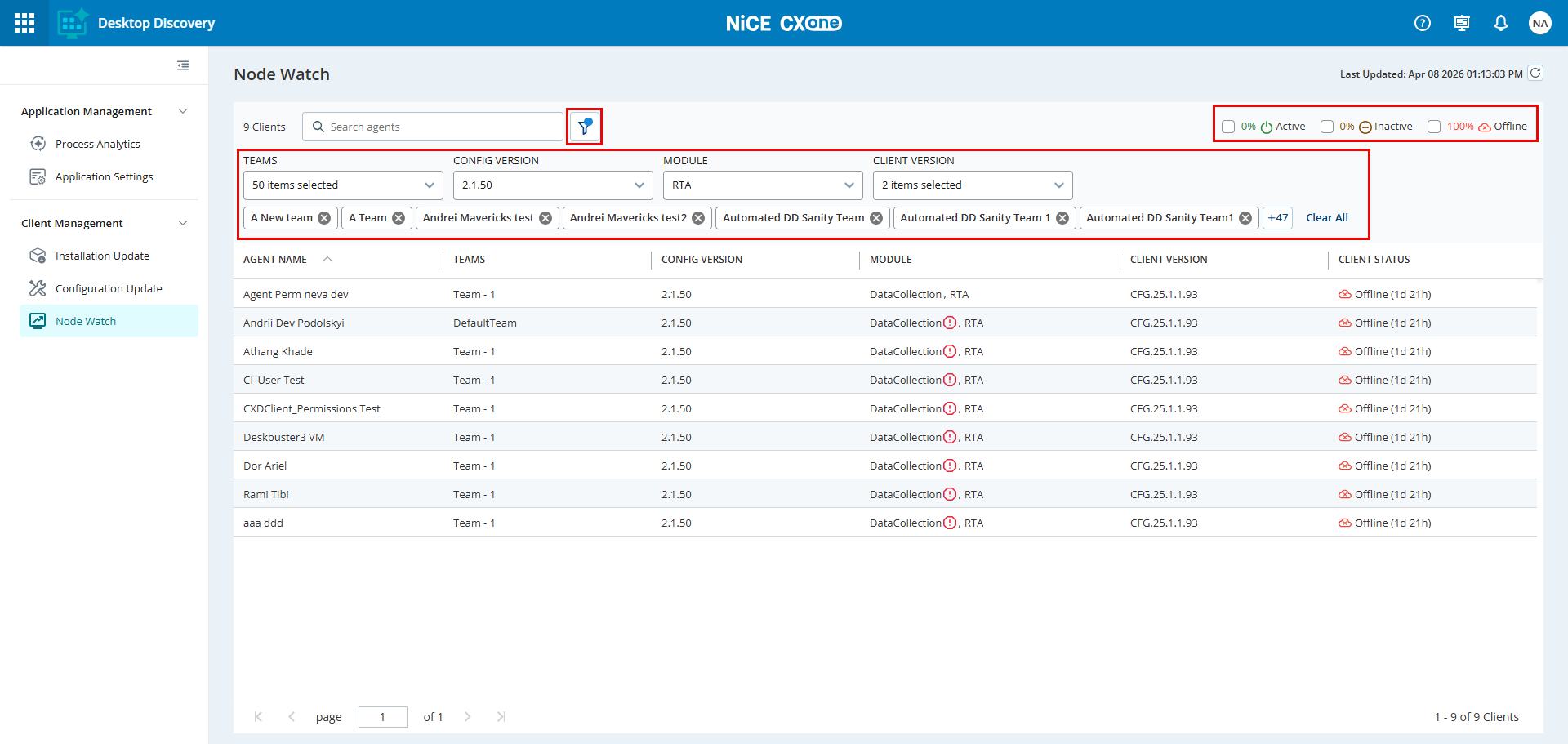Screen dimensions: 1568x744
Task: Open the Teams dropdown with 50 items selected
Action: (x=343, y=185)
